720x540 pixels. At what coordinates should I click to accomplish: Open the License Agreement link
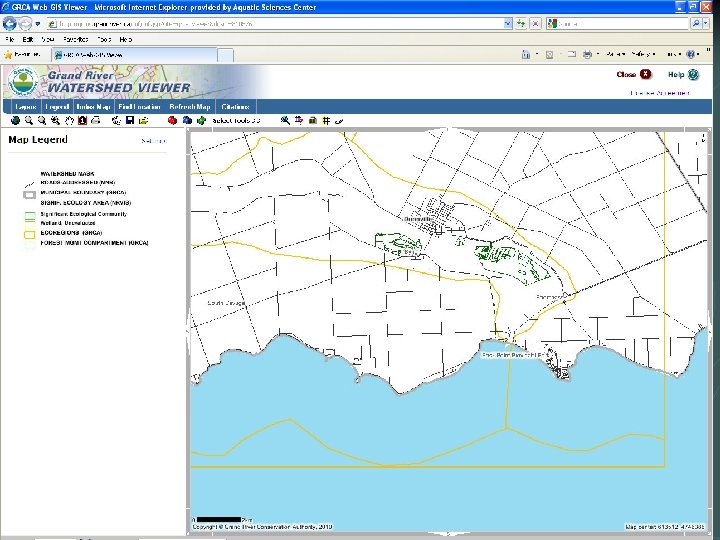(659, 93)
